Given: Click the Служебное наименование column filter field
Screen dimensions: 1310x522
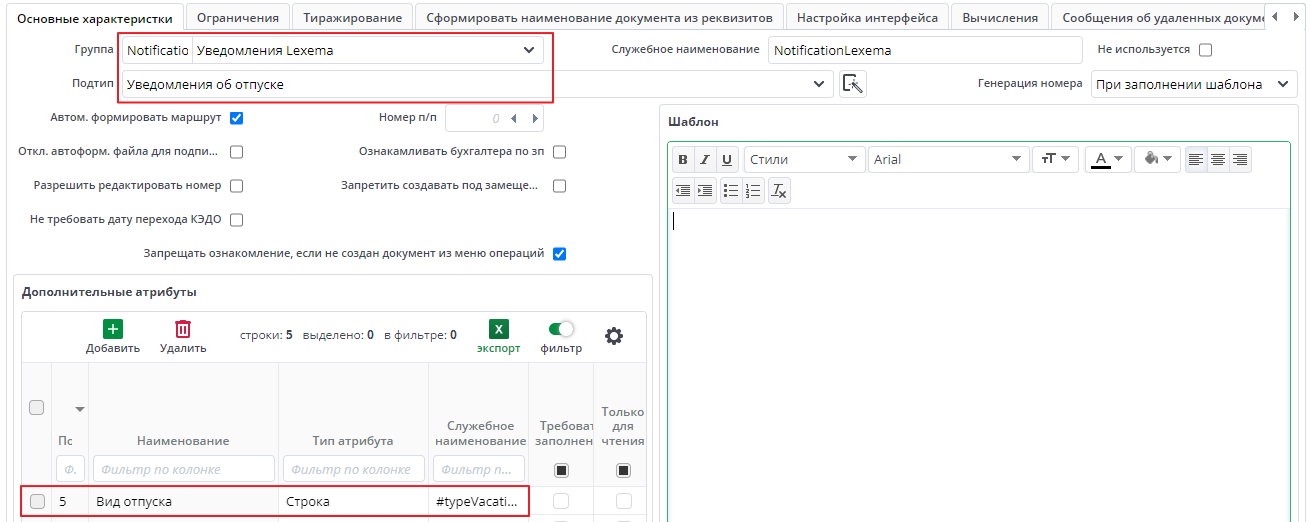Looking at the screenshot, I should (479, 469).
